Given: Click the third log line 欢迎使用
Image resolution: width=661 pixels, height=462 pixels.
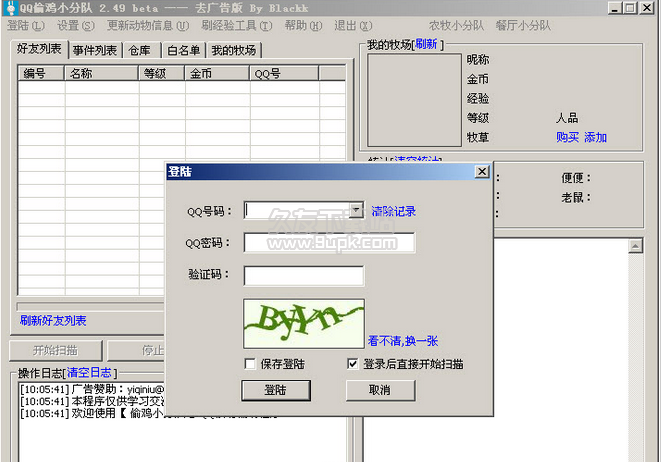Looking at the screenshot, I should [92, 413].
